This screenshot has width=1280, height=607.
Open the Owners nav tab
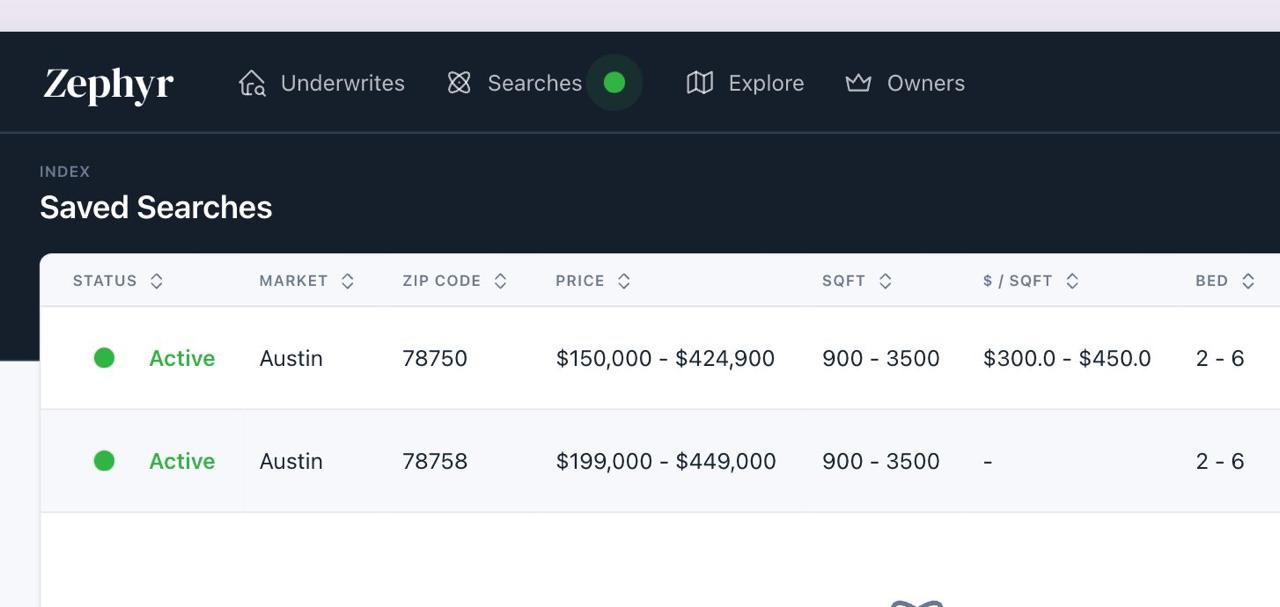925,83
